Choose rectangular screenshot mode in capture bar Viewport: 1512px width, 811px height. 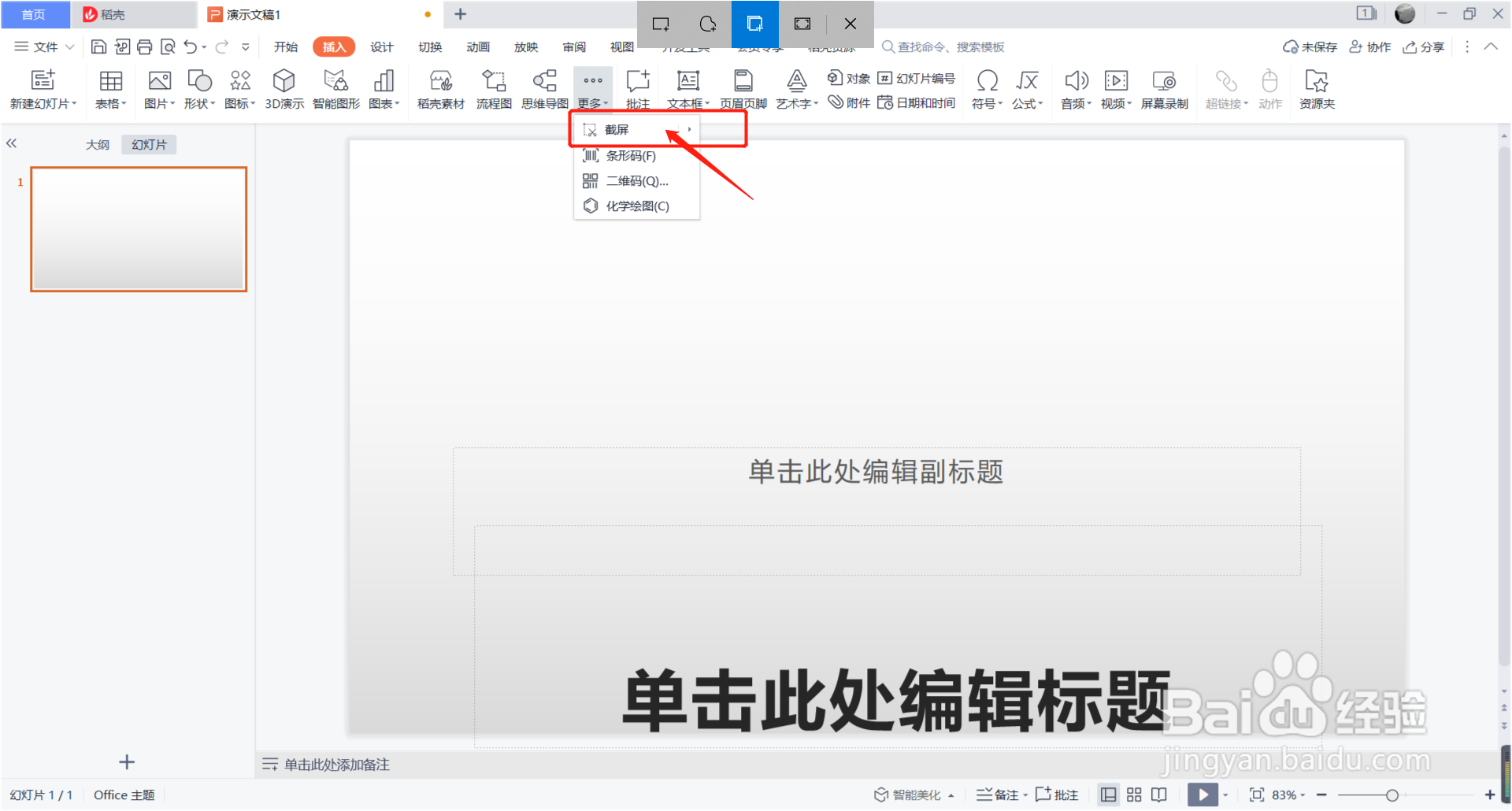click(x=661, y=24)
